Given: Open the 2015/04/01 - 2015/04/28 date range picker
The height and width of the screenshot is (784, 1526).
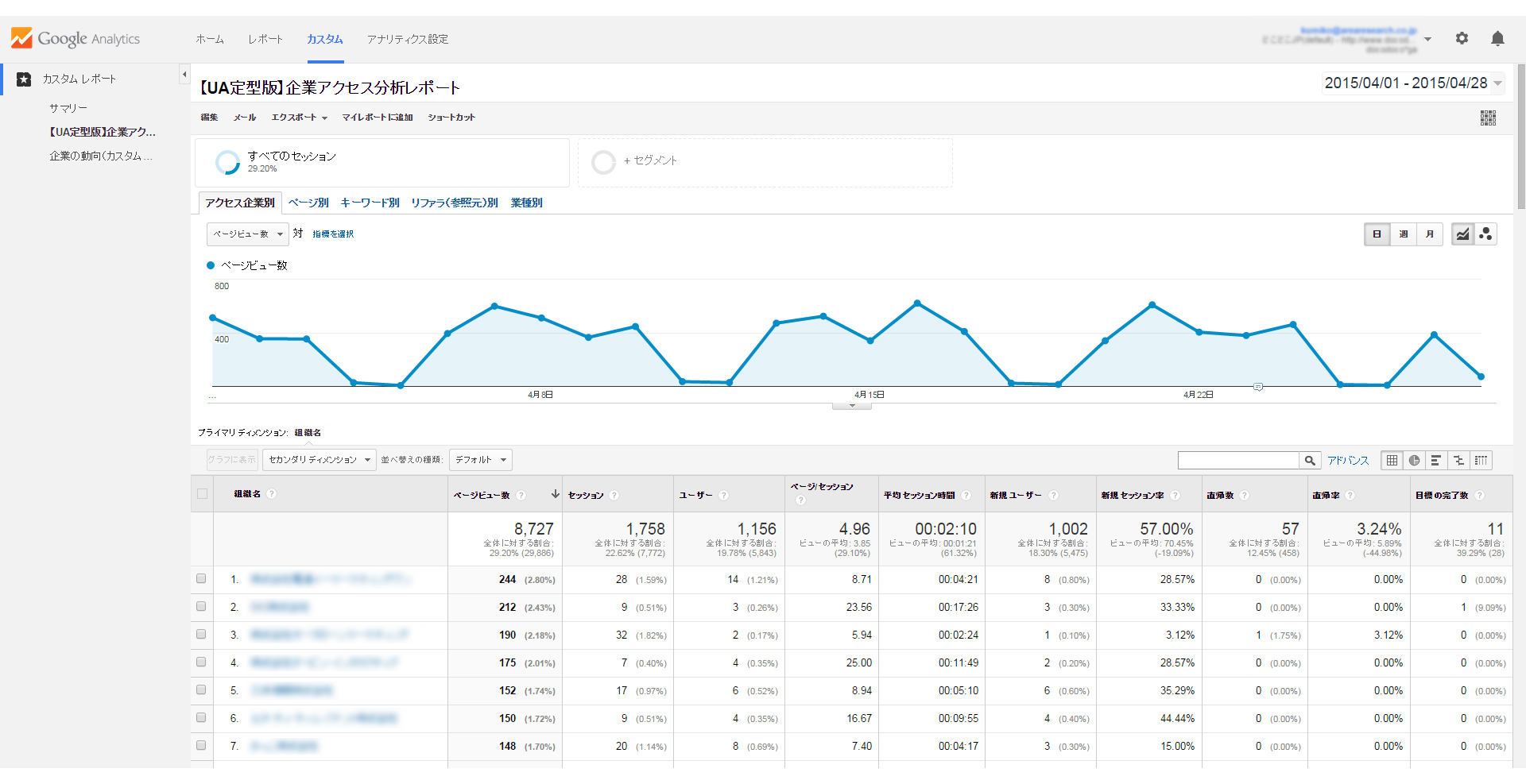Looking at the screenshot, I should tap(1412, 83).
